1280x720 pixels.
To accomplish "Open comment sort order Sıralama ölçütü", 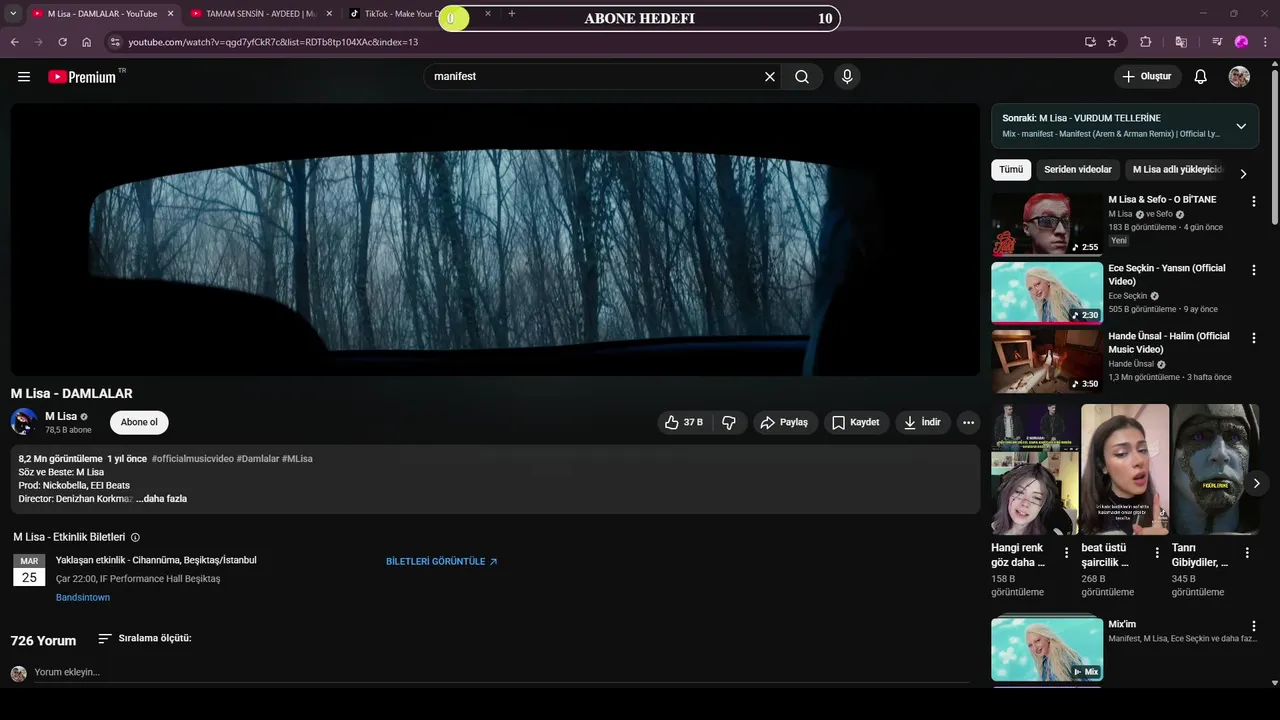I will (x=144, y=638).
